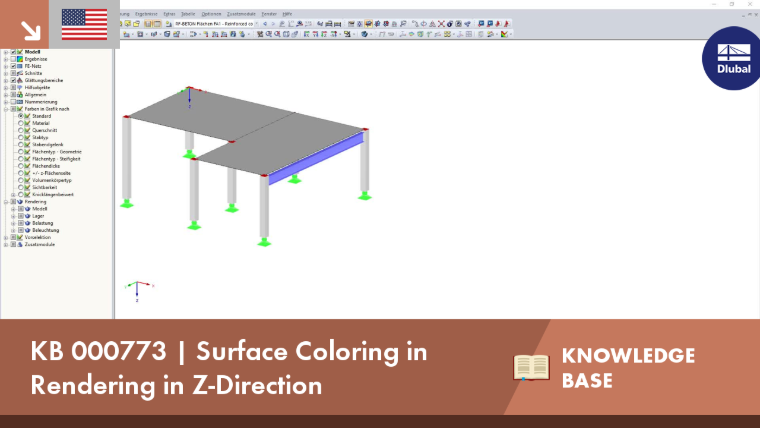
Task: Expand the Lager node under Rendering
Action: [14, 216]
